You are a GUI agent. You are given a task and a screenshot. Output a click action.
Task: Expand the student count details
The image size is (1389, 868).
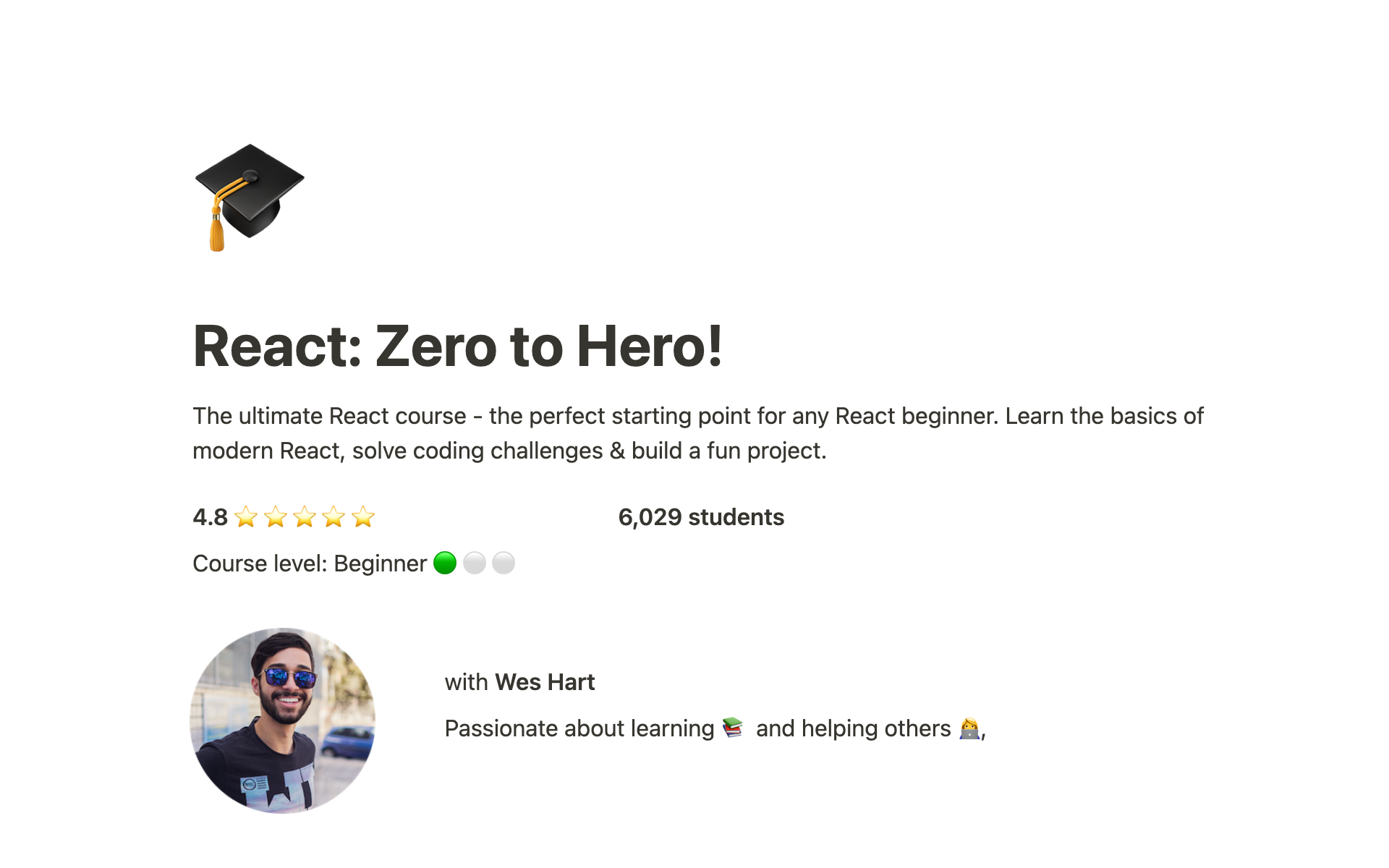[x=701, y=517]
